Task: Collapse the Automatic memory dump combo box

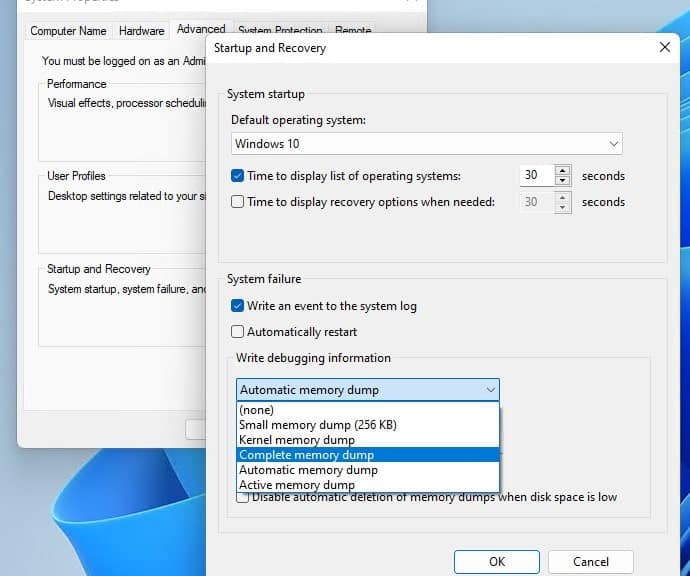Action: [367, 390]
